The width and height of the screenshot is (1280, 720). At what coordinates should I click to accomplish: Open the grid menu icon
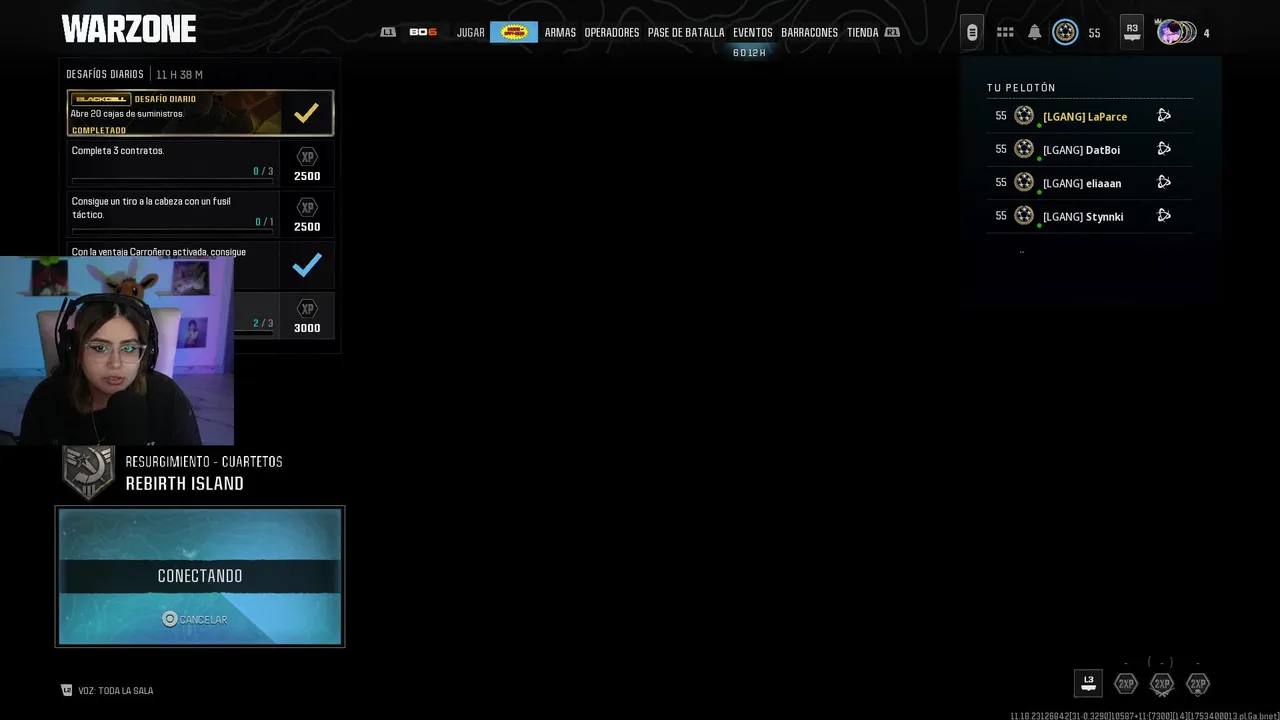[x=1005, y=32]
